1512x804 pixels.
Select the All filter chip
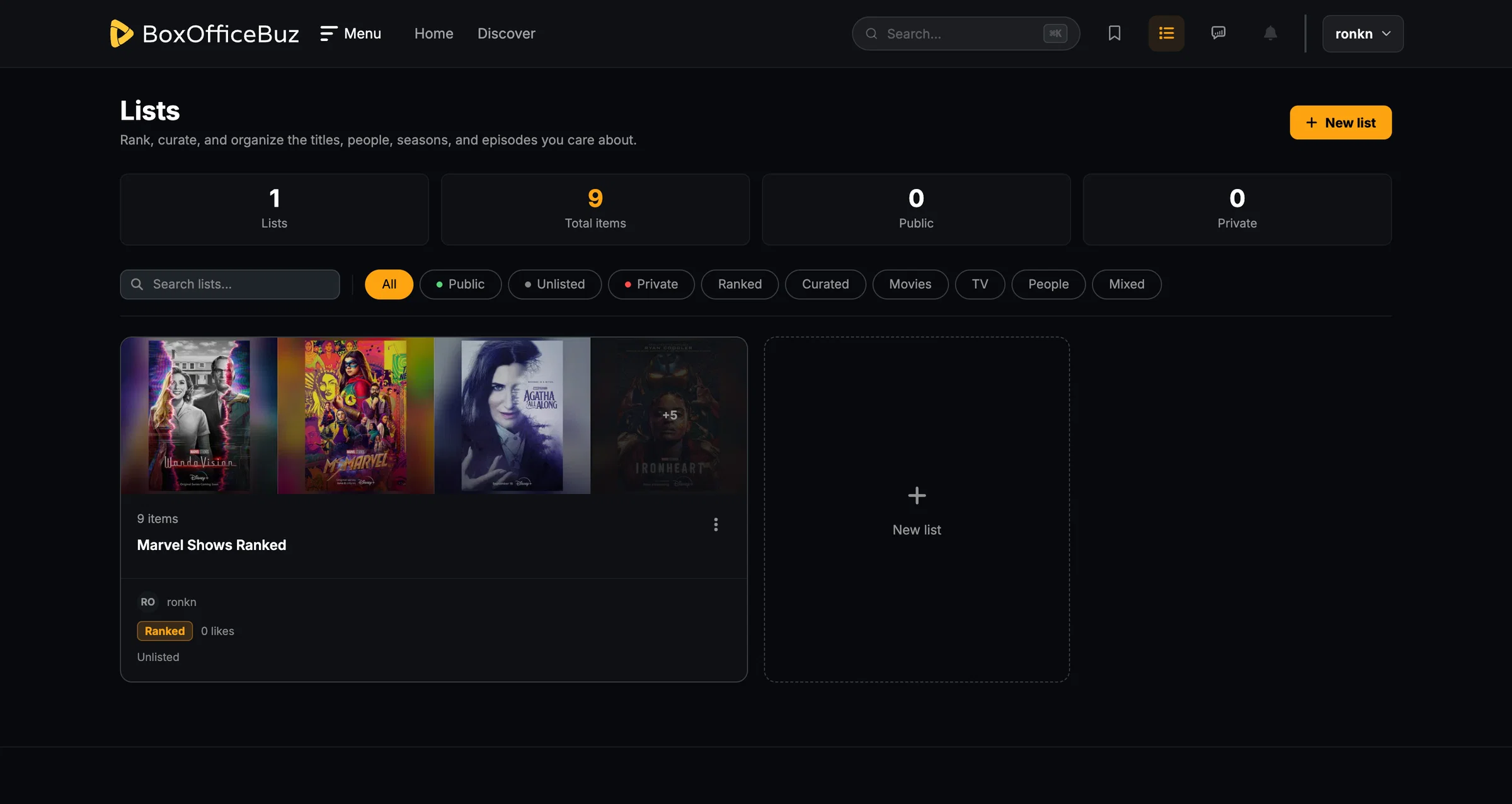tap(389, 284)
